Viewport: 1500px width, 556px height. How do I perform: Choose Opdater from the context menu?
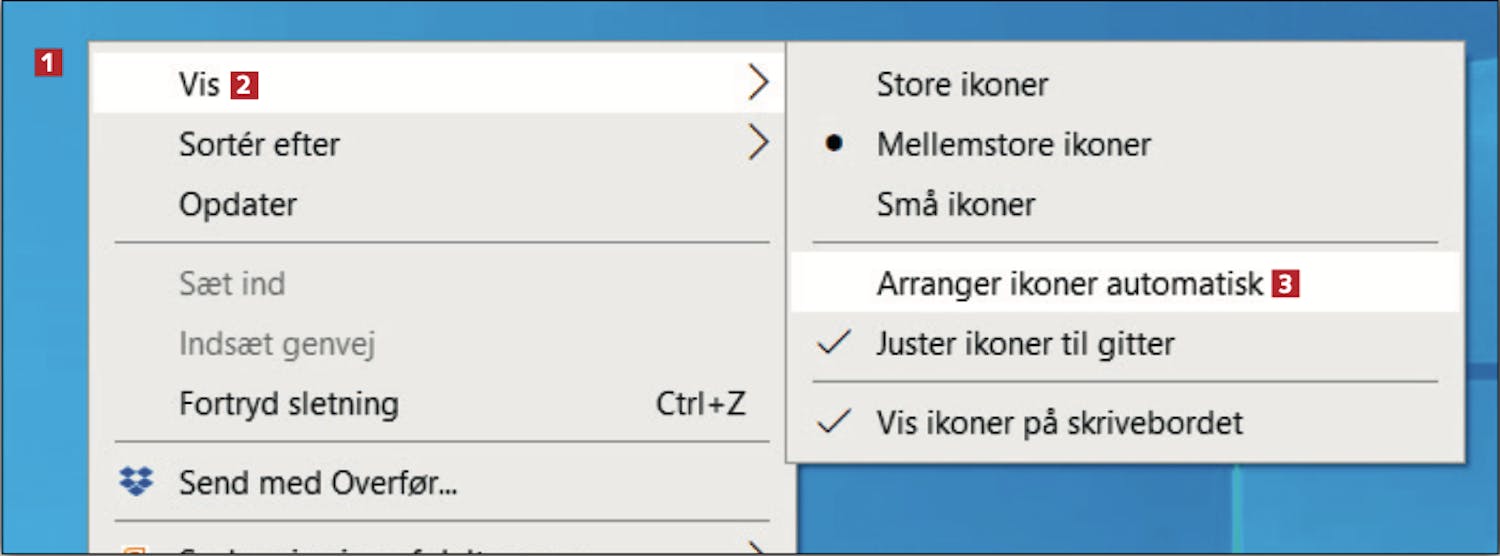438,204
